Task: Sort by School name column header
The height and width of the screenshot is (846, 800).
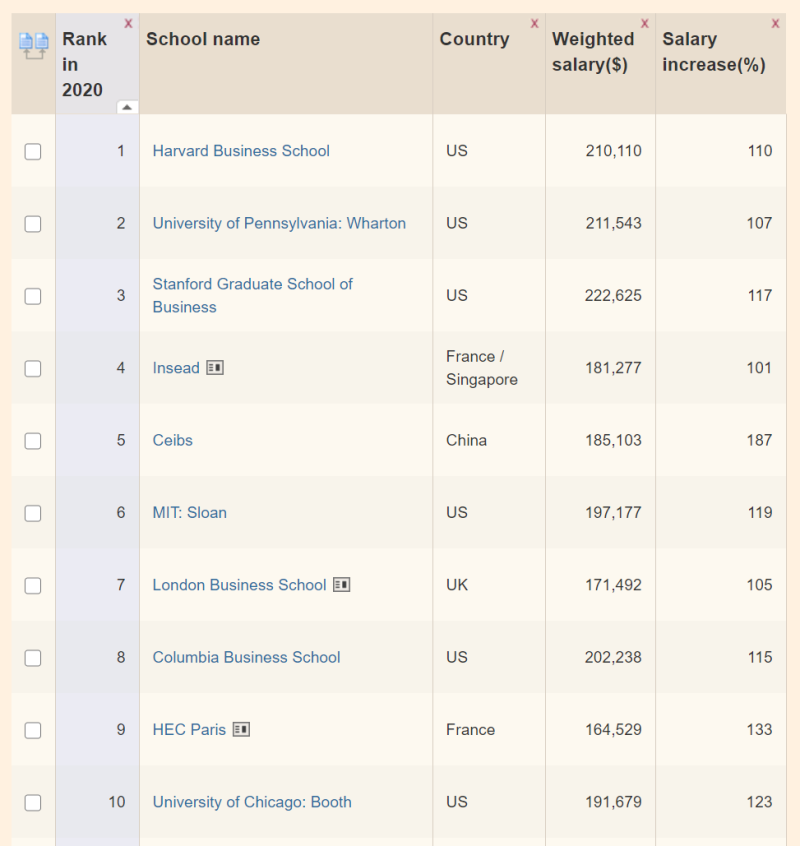Action: pyautogui.click(x=203, y=40)
